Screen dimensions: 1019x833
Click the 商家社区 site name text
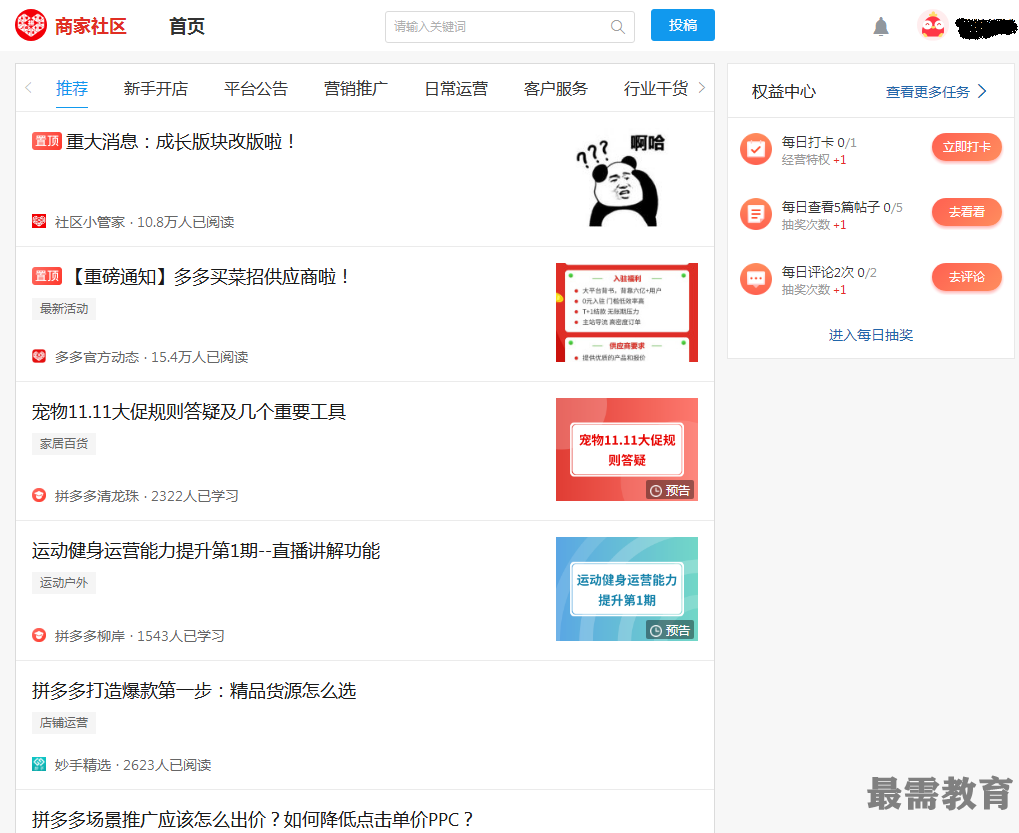coord(90,26)
